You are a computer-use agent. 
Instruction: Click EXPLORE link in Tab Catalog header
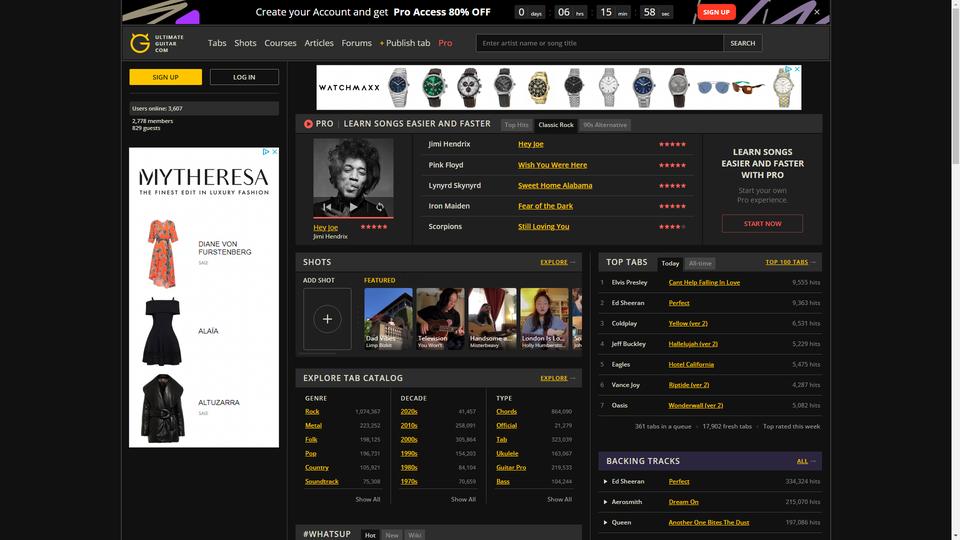click(554, 378)
